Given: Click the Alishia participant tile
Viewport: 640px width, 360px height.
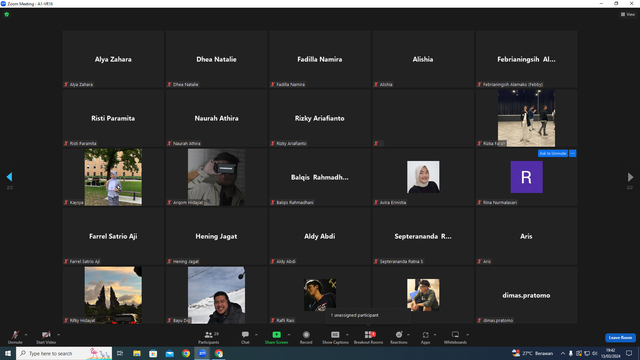Looking at the screenshot, I should point(423,59).
